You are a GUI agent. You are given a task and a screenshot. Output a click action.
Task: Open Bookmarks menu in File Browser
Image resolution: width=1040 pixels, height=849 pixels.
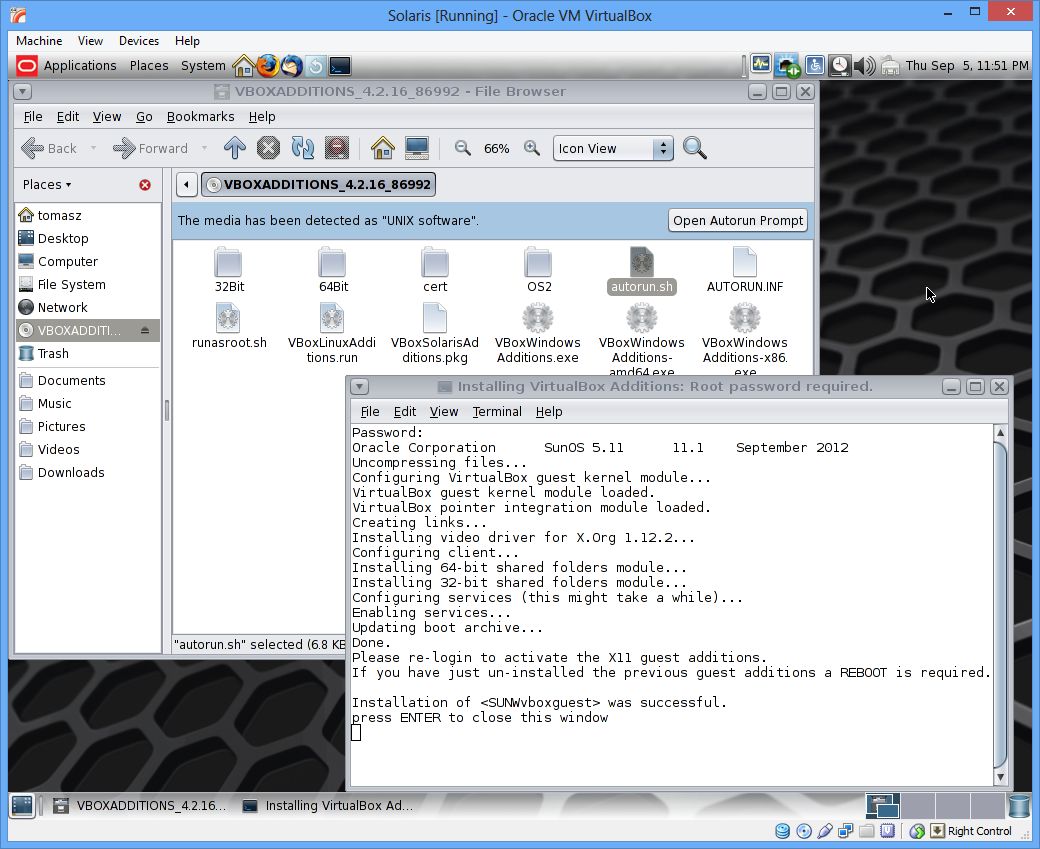click(x=200, y=117)
